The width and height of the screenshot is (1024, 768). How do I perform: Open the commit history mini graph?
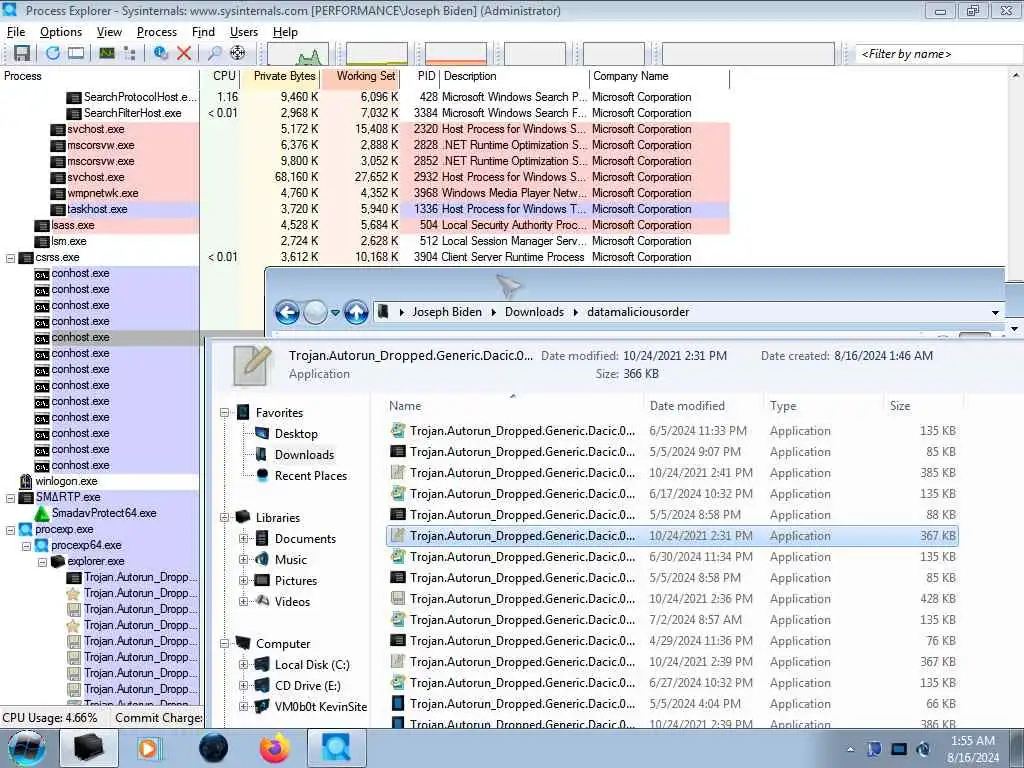377,54
